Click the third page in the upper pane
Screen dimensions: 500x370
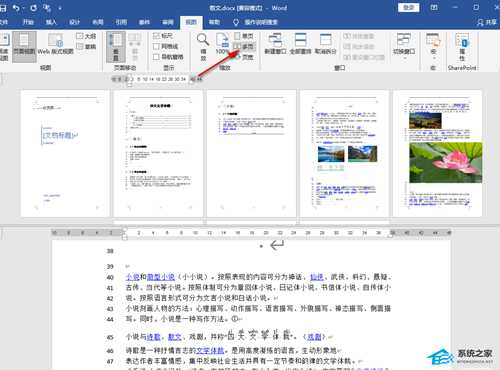251,153
